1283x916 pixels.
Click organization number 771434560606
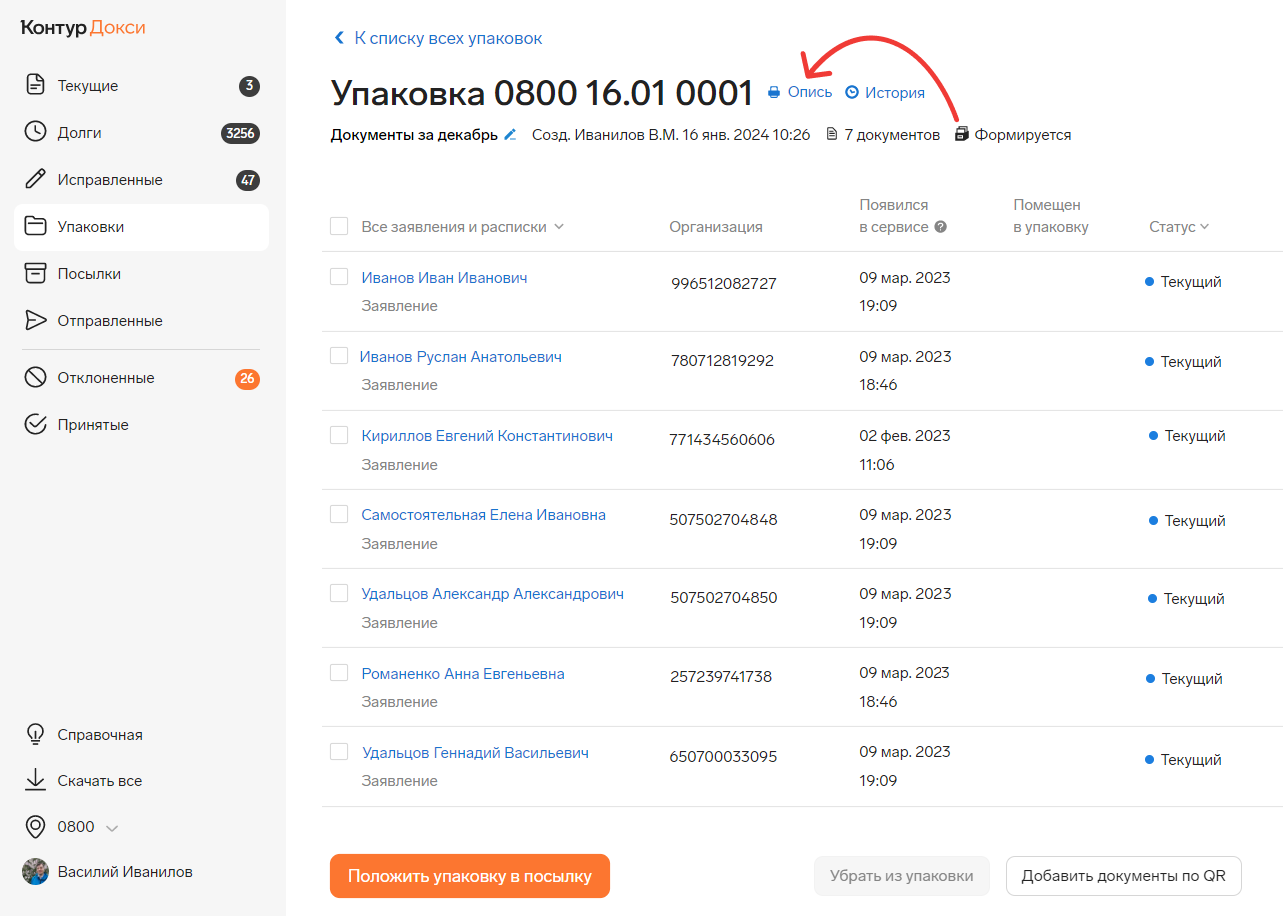722,440
